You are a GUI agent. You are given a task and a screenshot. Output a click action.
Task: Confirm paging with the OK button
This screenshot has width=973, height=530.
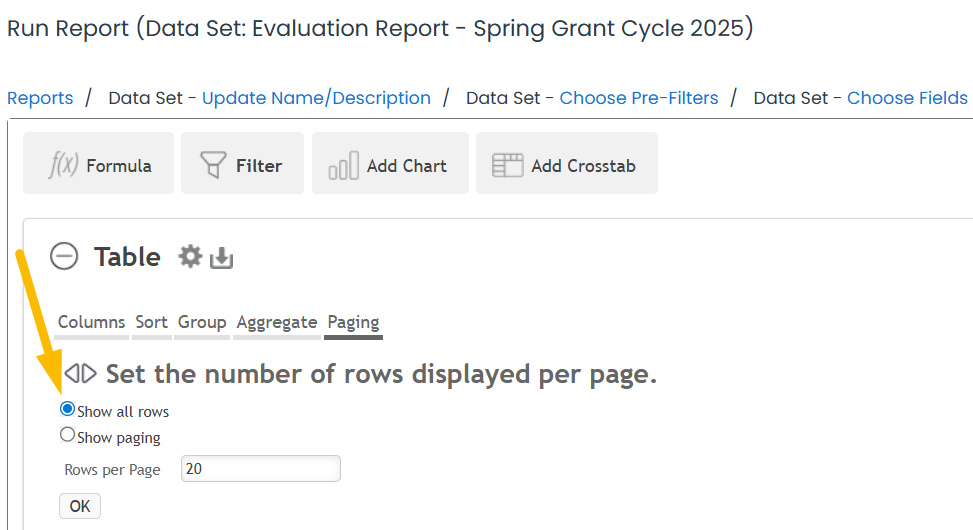point(79,506)
